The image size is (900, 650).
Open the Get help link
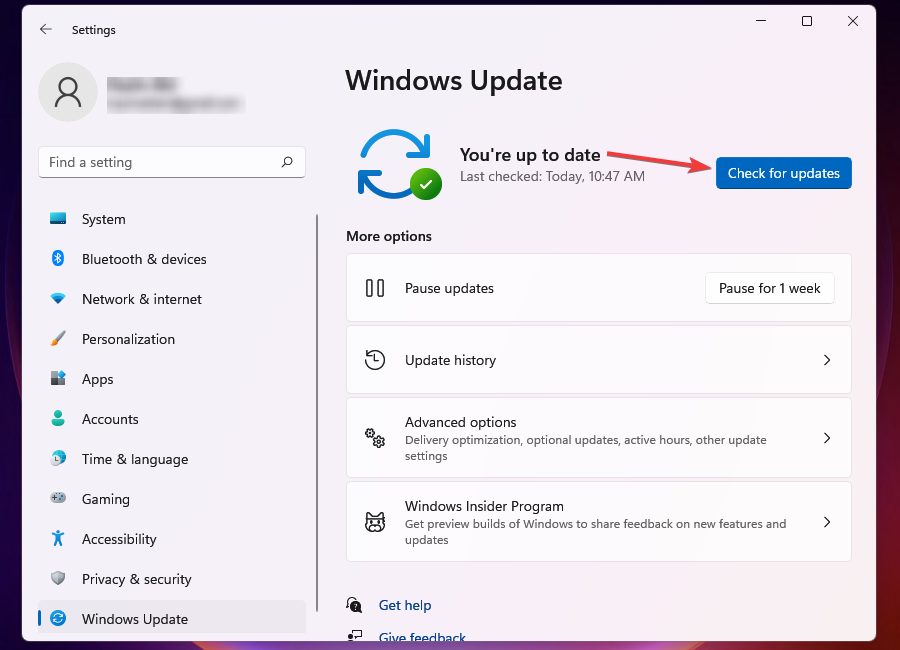click(x=405, y=605)
